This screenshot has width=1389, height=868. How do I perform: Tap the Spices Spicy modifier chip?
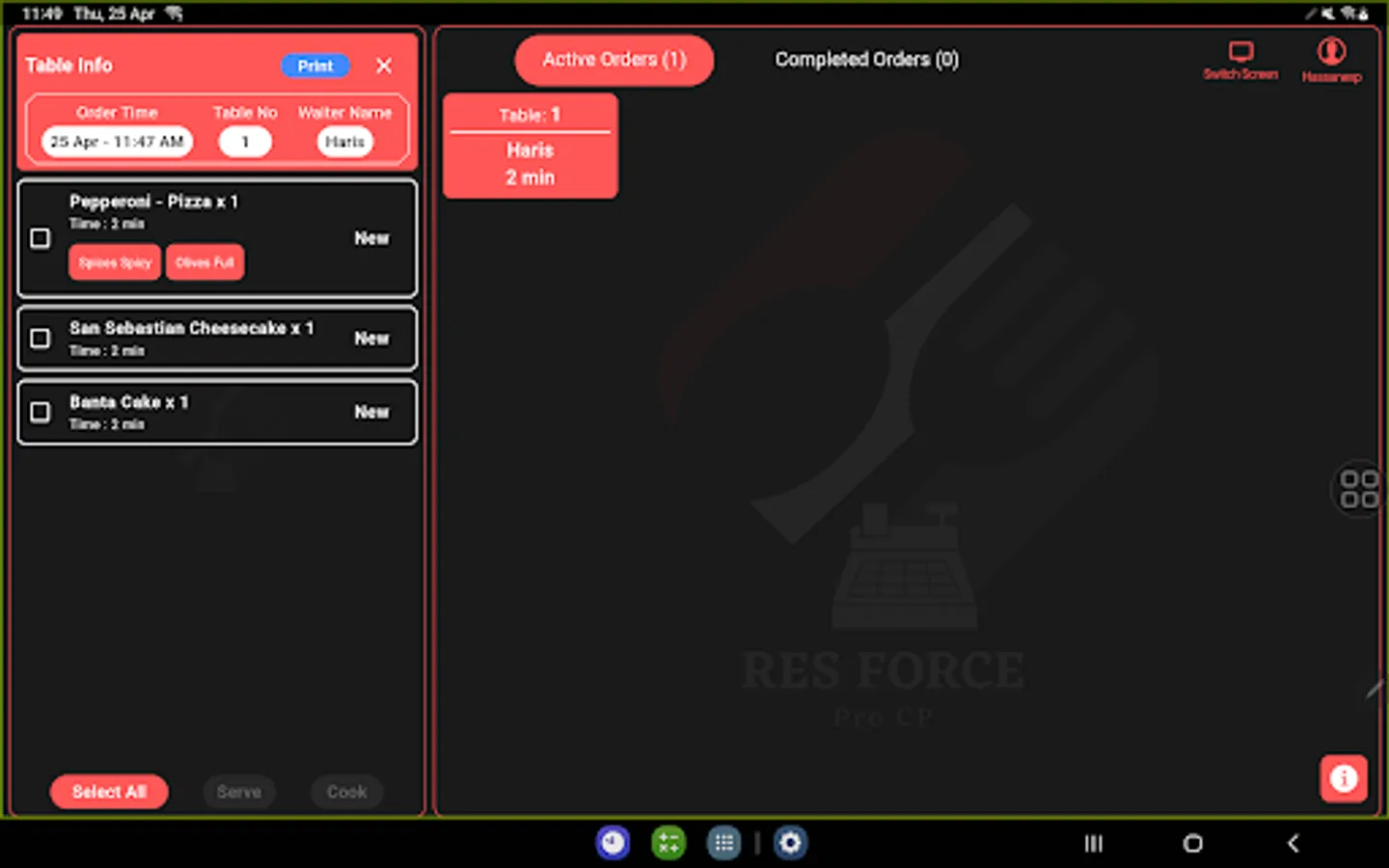114,261
